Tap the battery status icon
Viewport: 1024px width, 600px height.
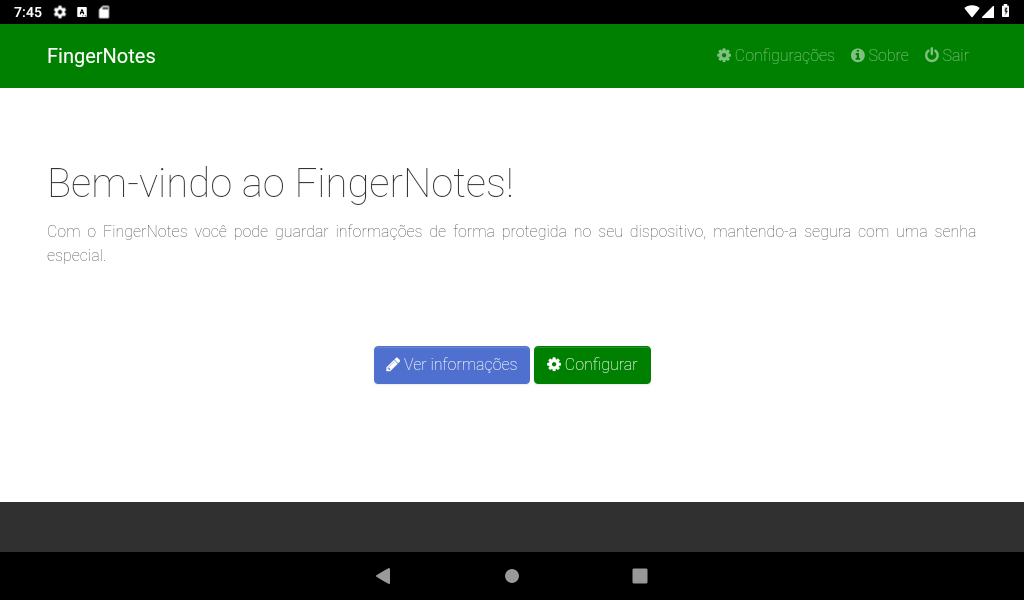point(1006,11)
